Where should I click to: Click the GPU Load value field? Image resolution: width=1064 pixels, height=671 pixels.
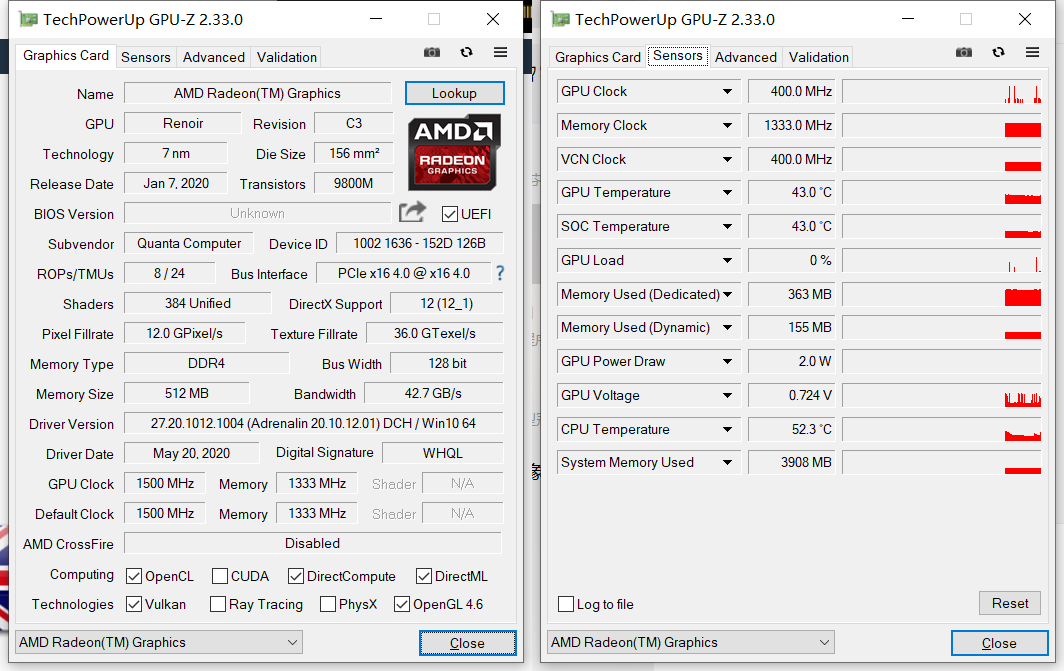pos(792,261)
